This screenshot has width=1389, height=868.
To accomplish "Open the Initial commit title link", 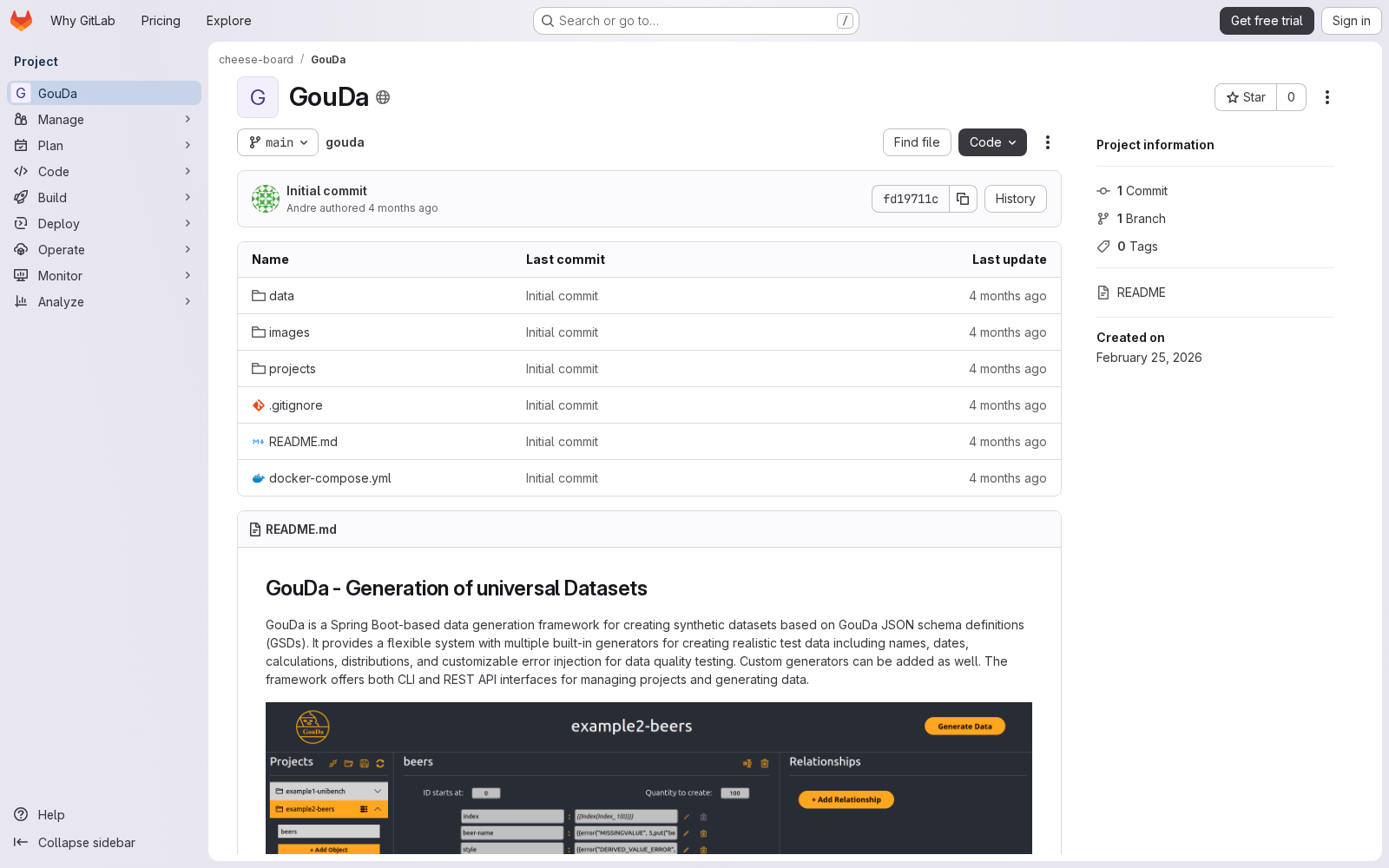I will coord(326,191).
